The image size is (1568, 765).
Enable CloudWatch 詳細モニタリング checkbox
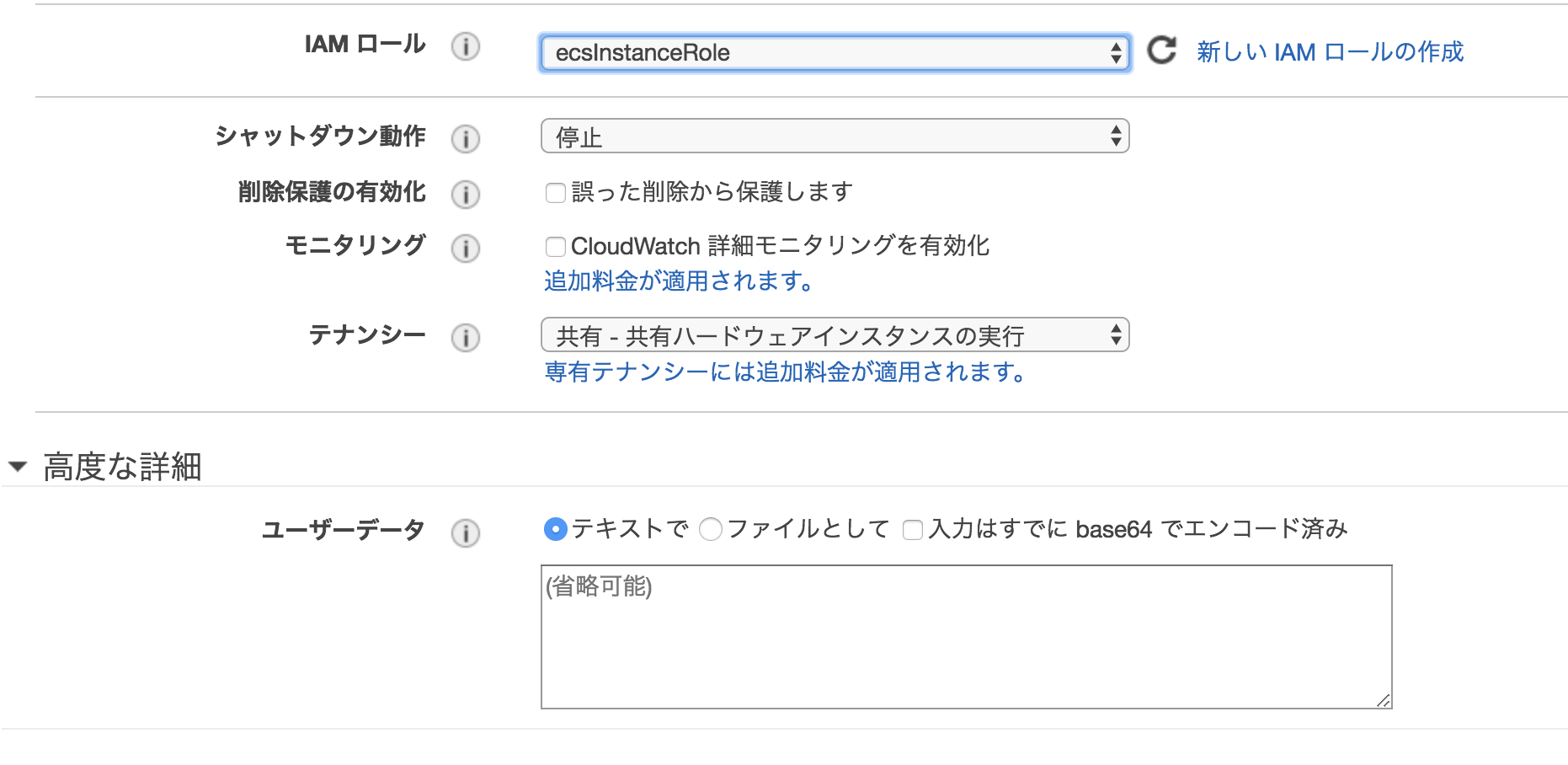tap(556, 247)
